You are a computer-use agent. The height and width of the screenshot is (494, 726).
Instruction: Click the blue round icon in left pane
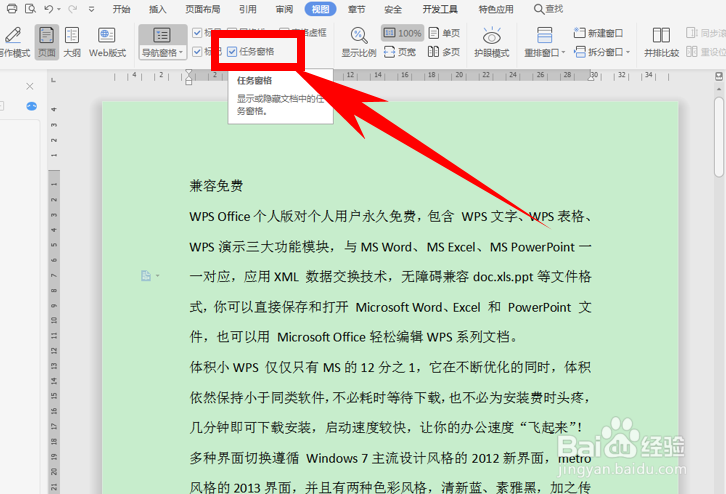tap(31, 106)
